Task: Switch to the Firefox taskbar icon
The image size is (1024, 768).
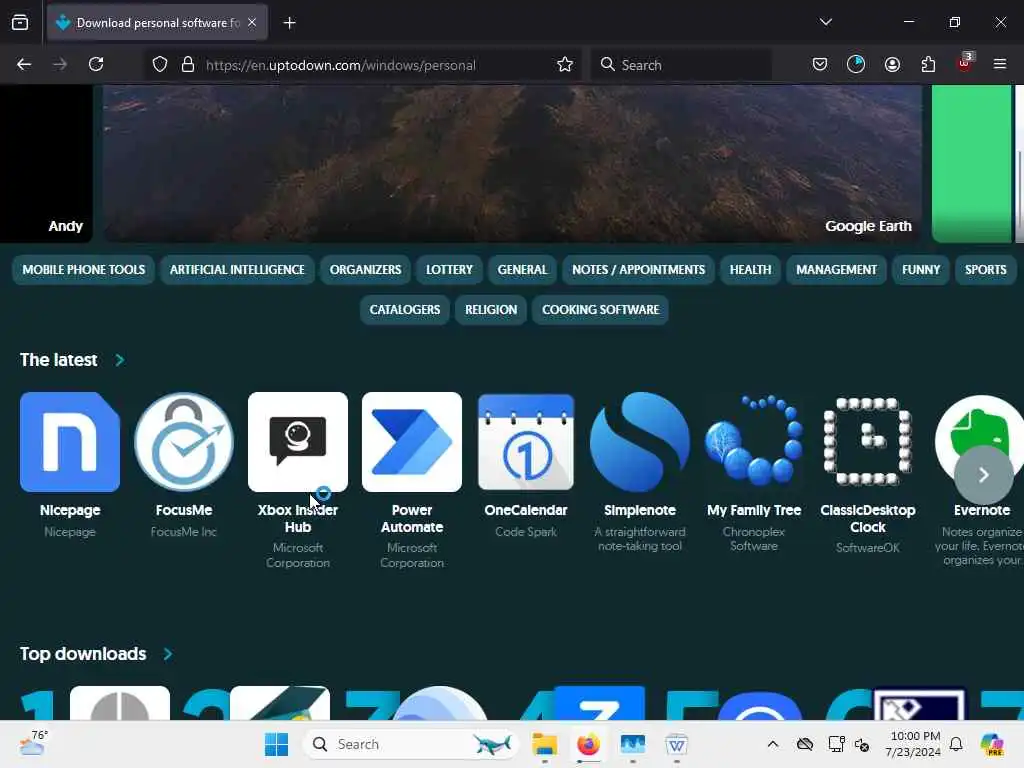Action: [588, 744]
